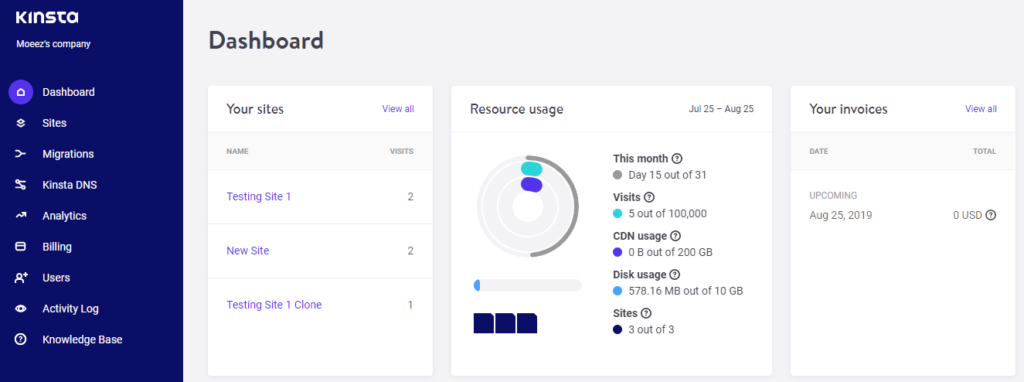Image resolution: width=1024 pixels, height=382 pixels.
Task: Click the Activity Log eye icon
Action: pyautogui.click(x=20, y=309)
